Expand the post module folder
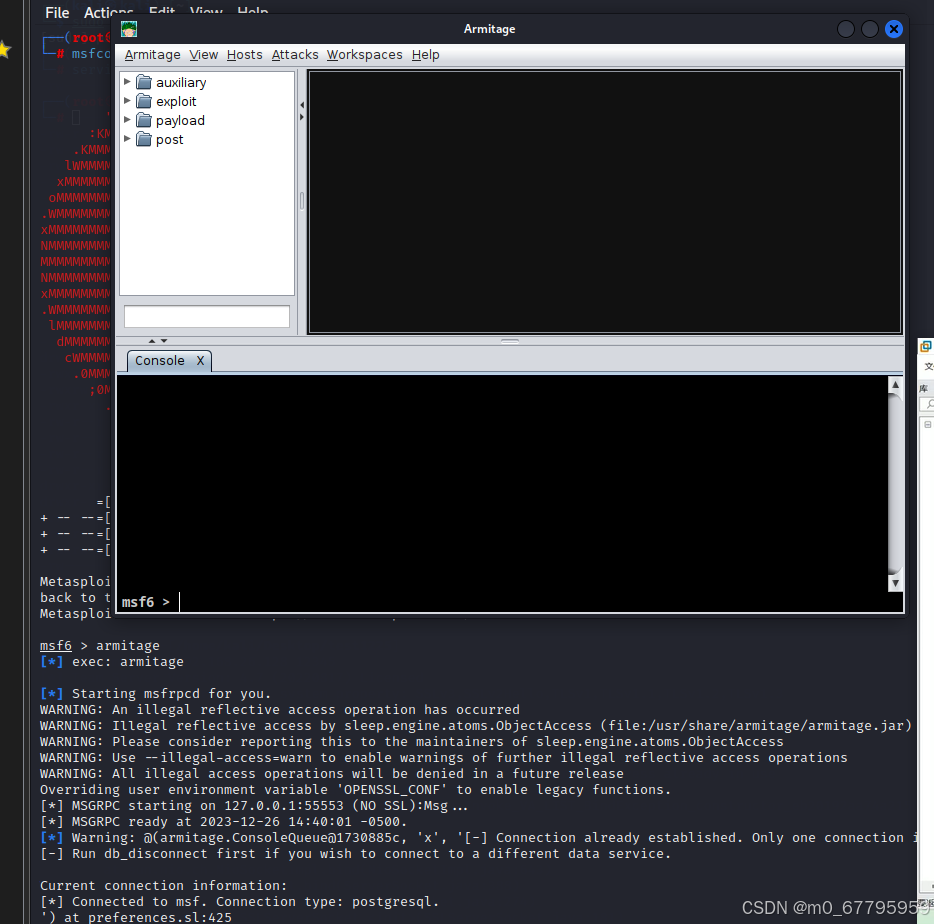 click(x=127, y=139)
